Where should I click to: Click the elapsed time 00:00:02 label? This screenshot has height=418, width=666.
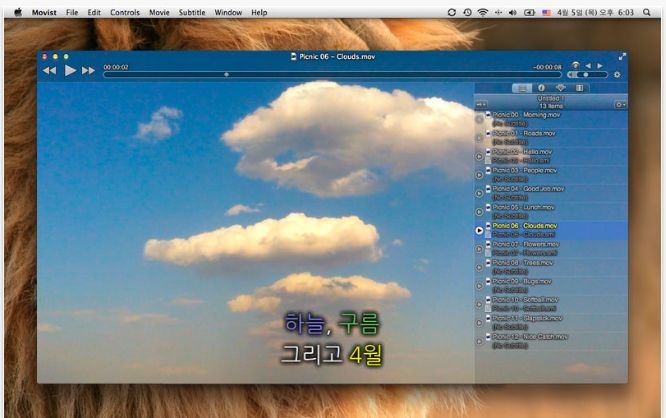pos(116,67)
